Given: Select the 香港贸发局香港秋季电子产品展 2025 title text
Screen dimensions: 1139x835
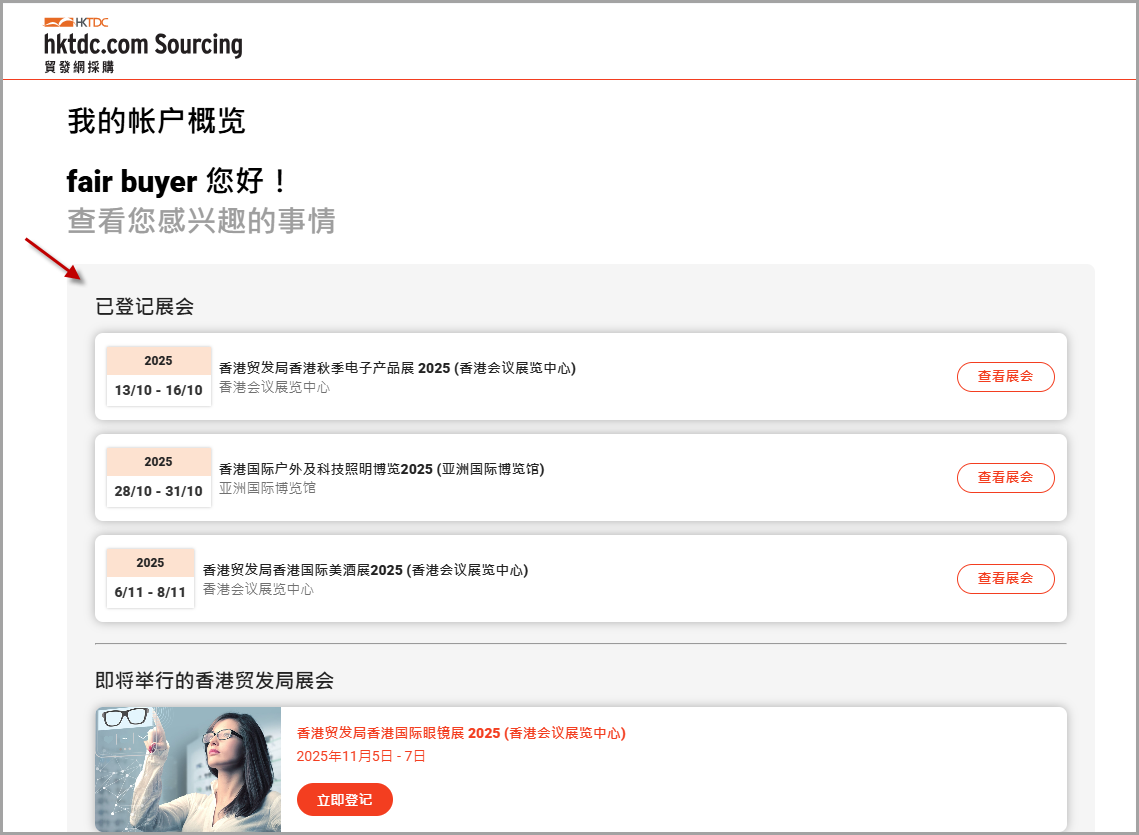Looking at the screenshot, I should [397, 368].
